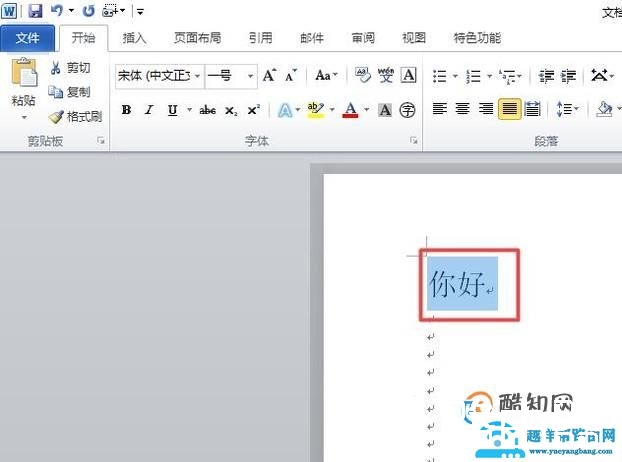Switch to the 审阅 tab
This screenshot has height=462, width=622.
point(363,38)
